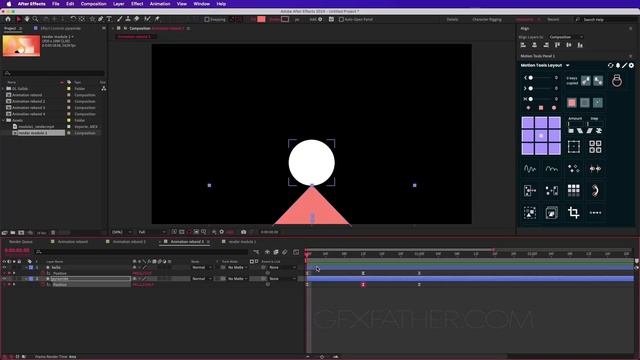640x360 pixels.
Task: Select the Character Rigging workspace
Action: [487, 19]
